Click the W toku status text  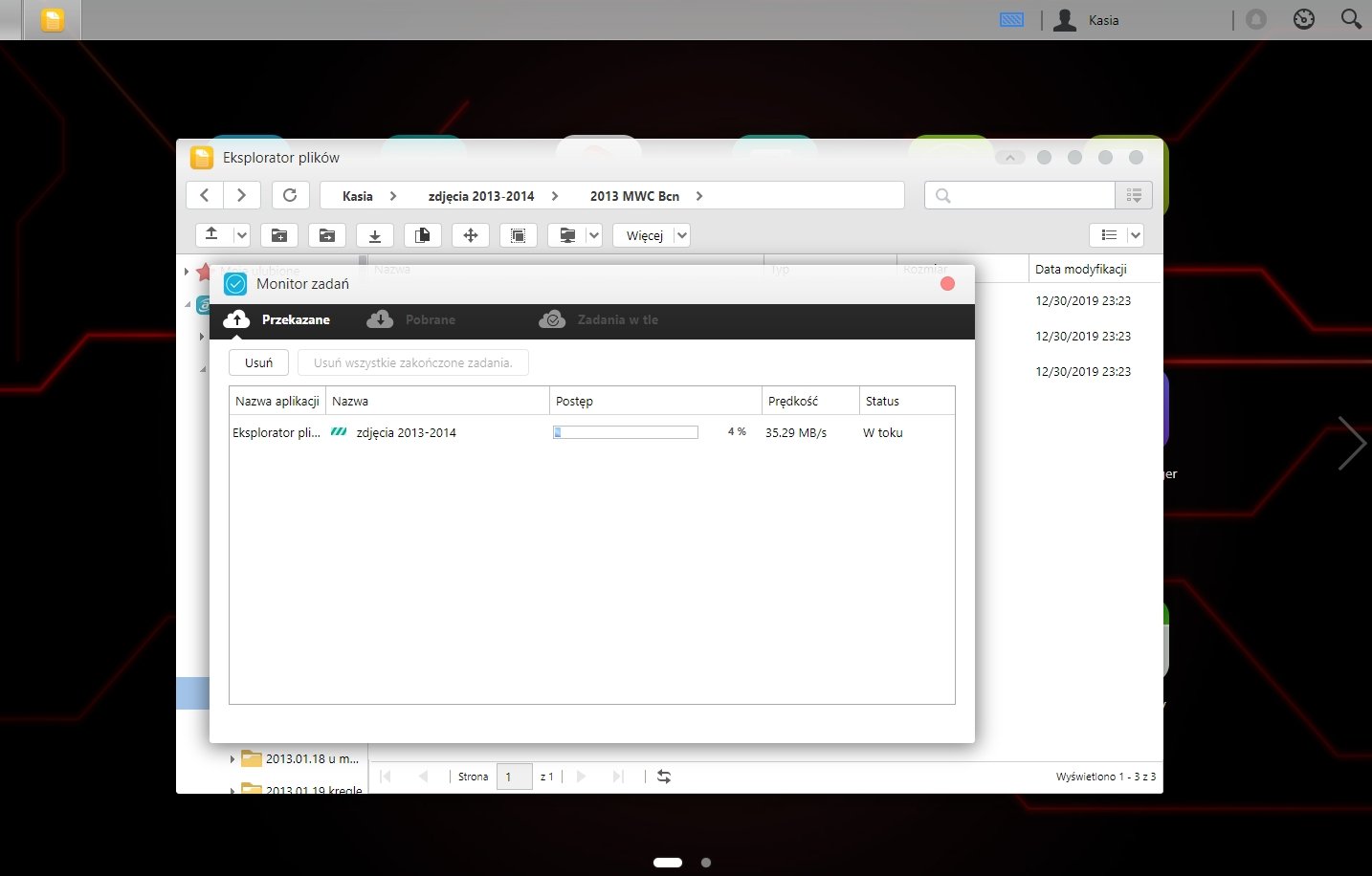click(883, 432)
